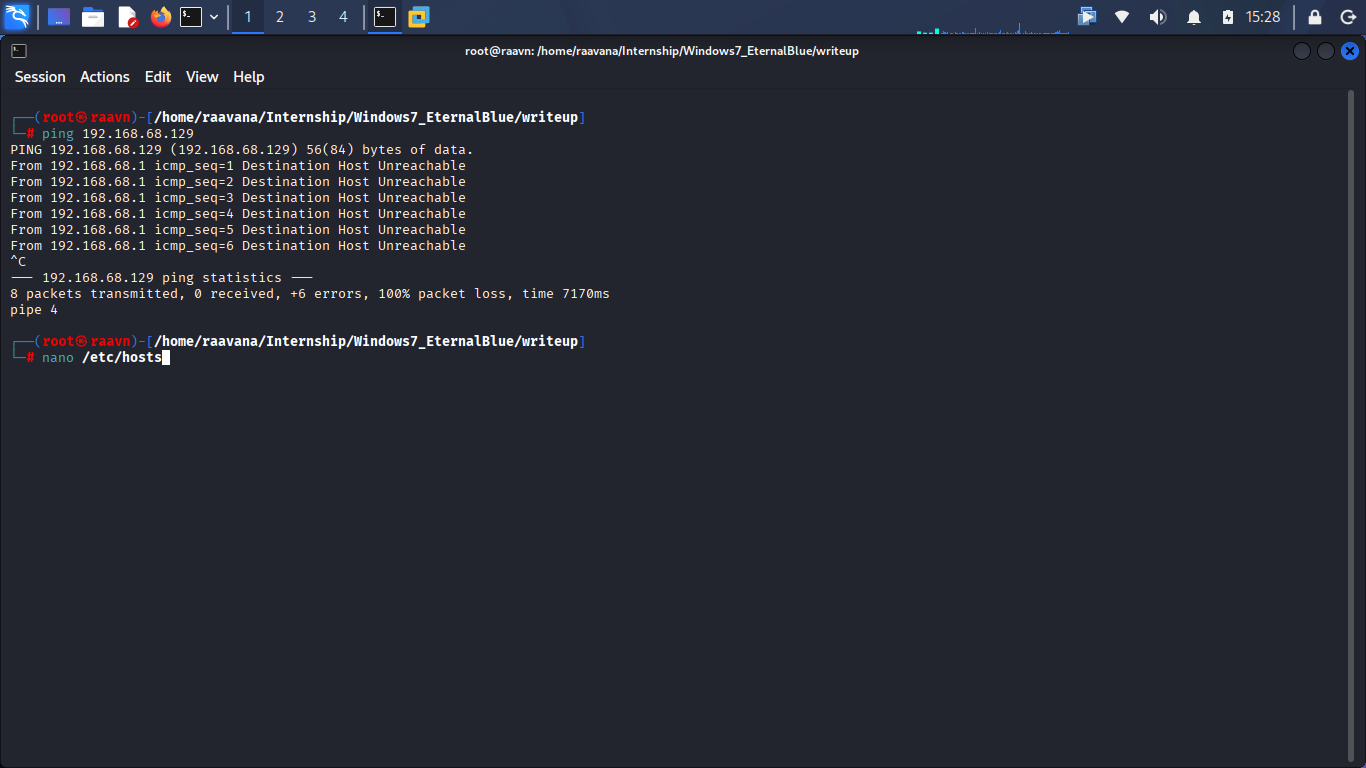Maximize the terminal window
Screen dimensions: 1366x768
pos(1326,51)
